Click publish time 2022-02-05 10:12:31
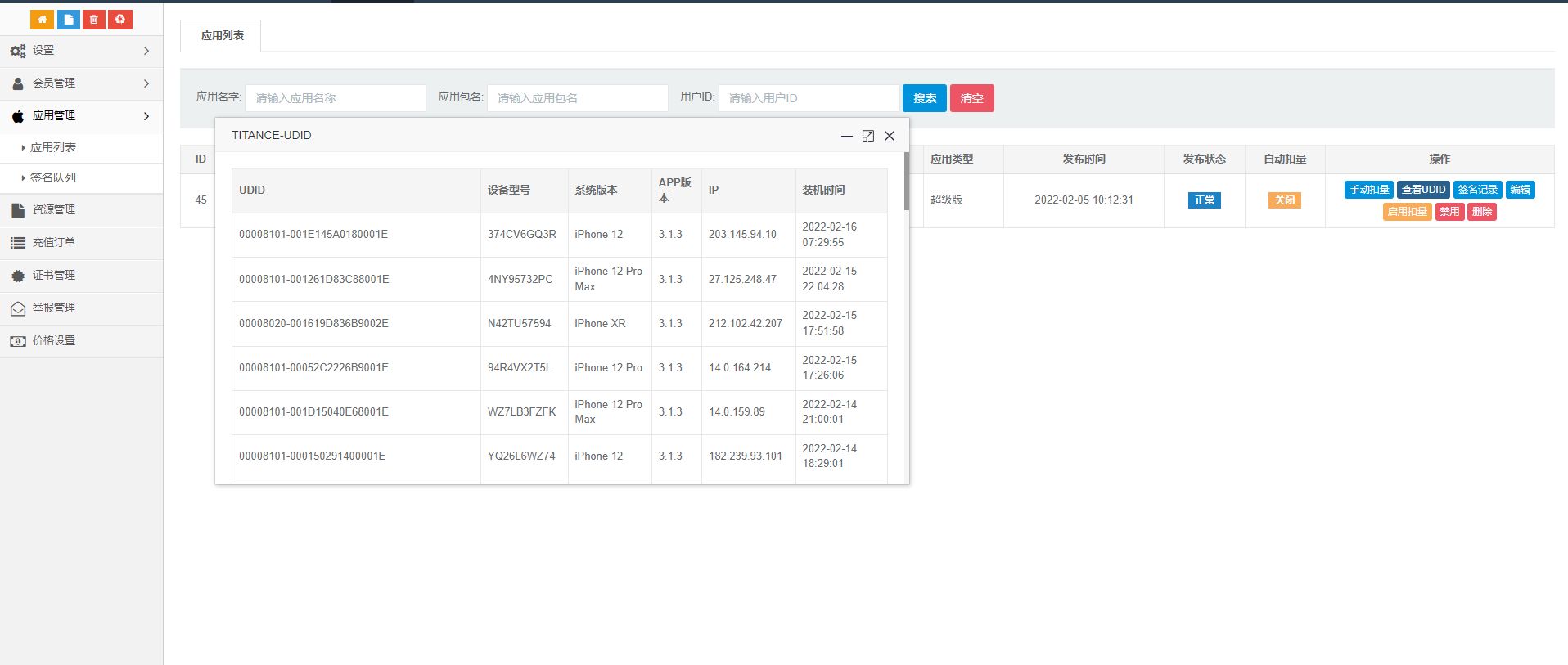This screenshot has height=665, width=1568. [1084, 200]
